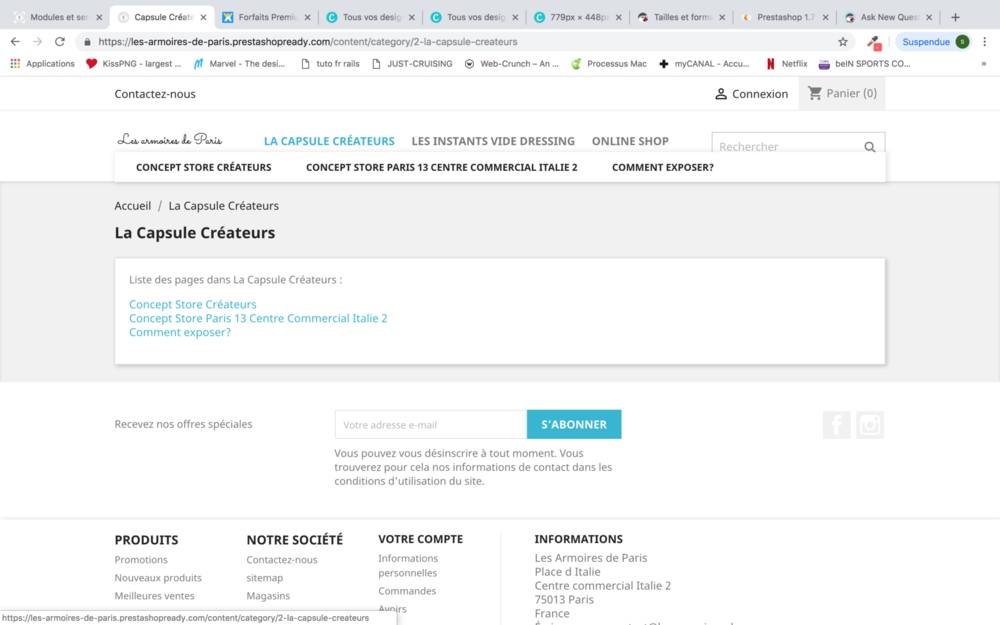This screenshot has width=1000, height=625.
Task: Open the Web-Crunch bookmark
Action: 511,64
